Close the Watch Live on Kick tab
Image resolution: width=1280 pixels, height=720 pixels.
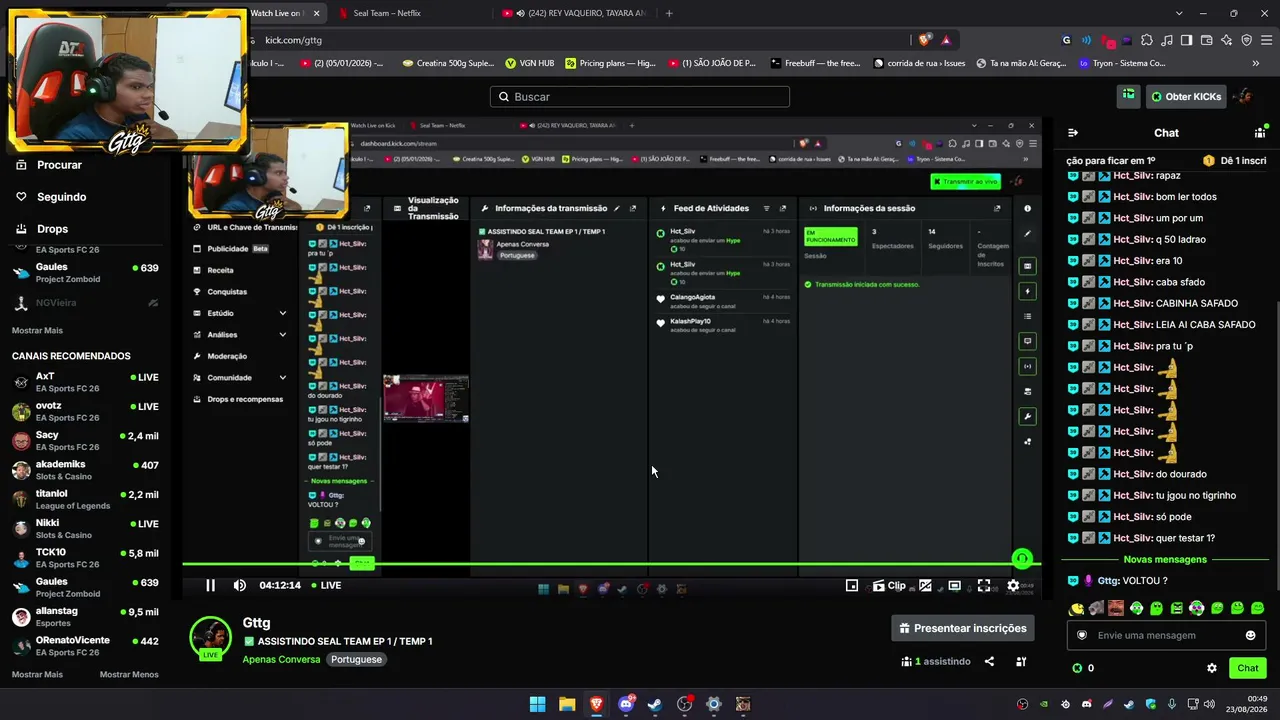[317, 13]
